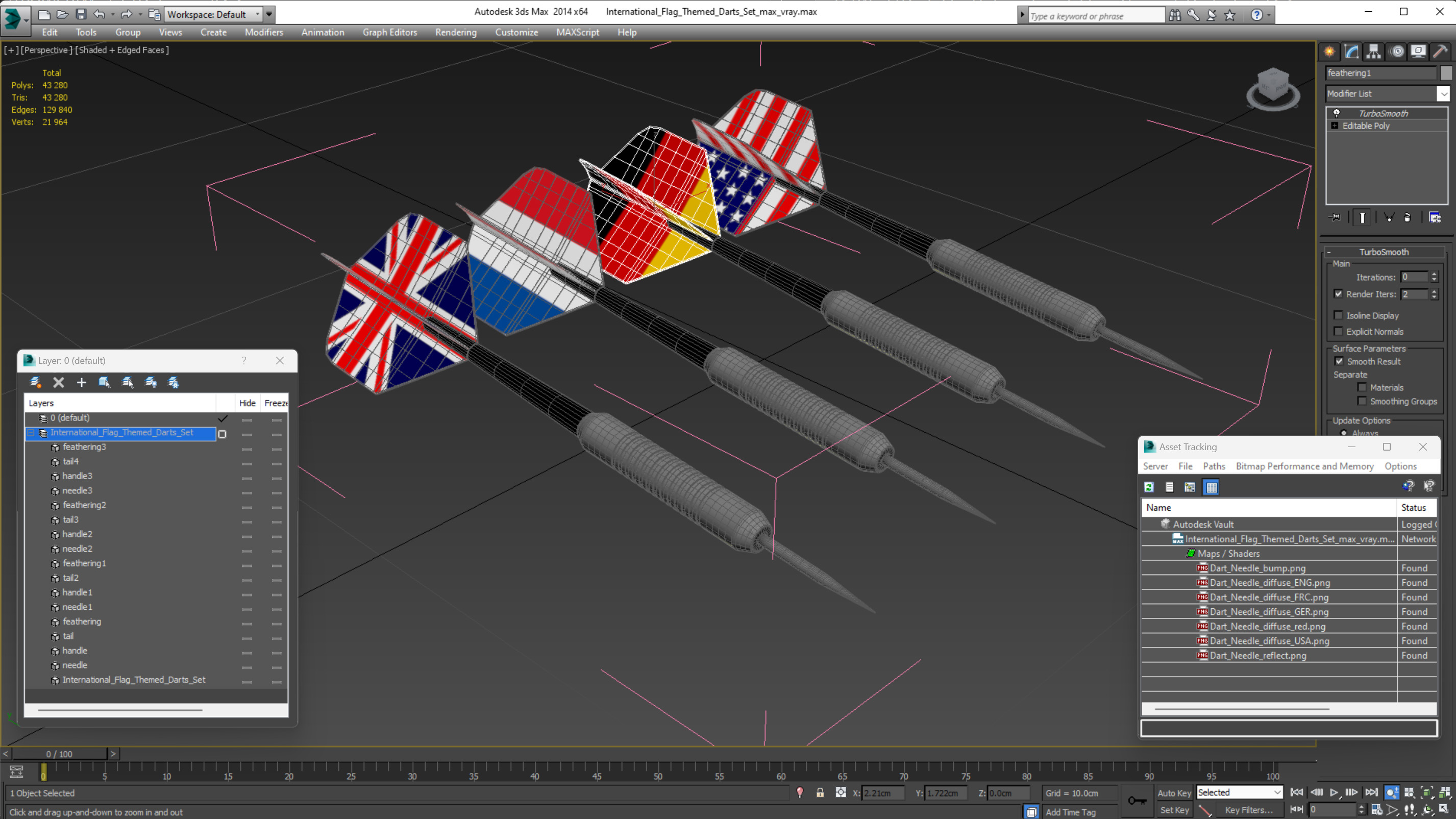Screen dimensions: 1456x819
Task: Enable the Explicit Normals checkbox
Action: coord(1339,331)
